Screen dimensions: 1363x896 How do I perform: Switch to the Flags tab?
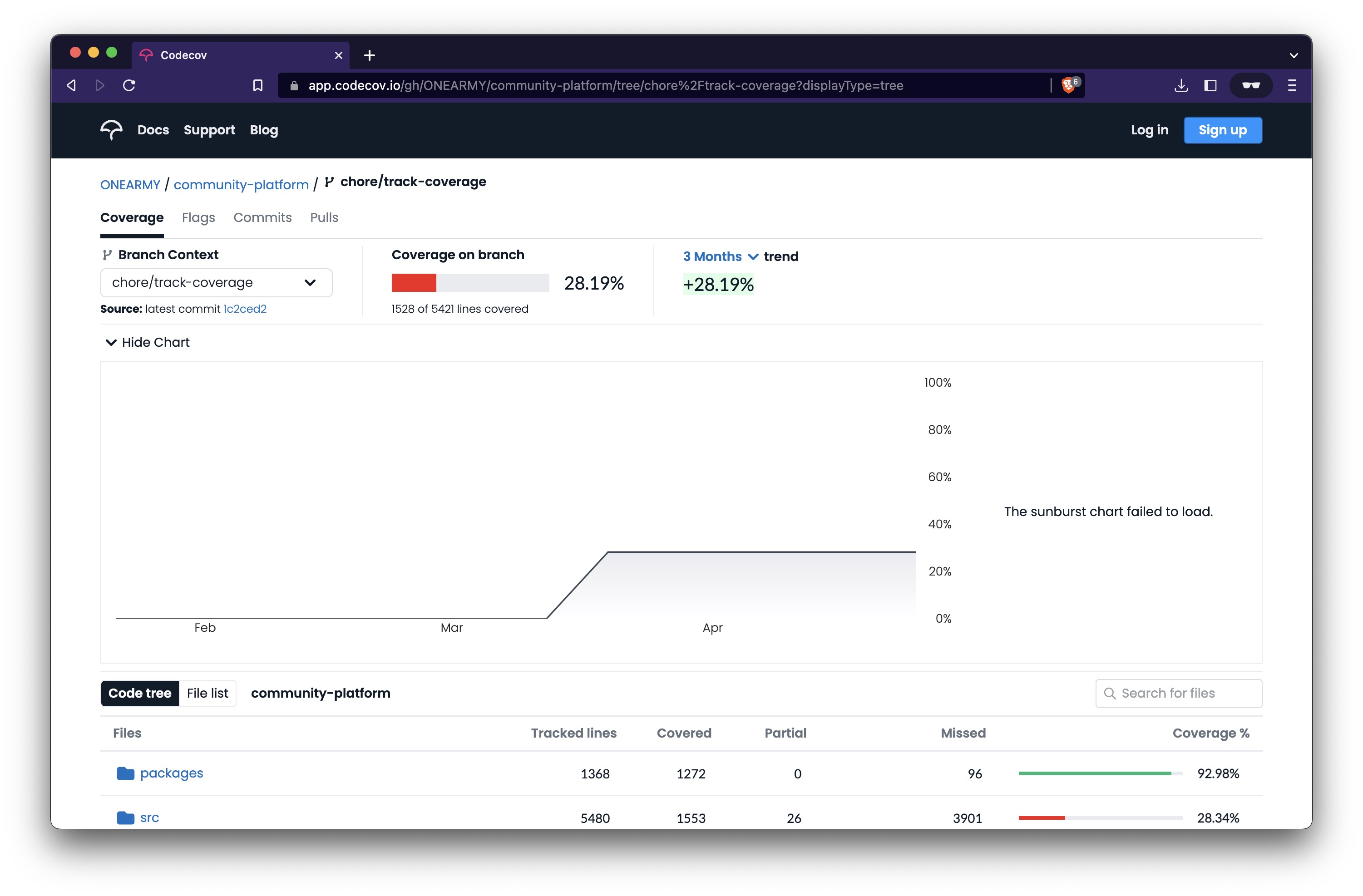[198, 217]
